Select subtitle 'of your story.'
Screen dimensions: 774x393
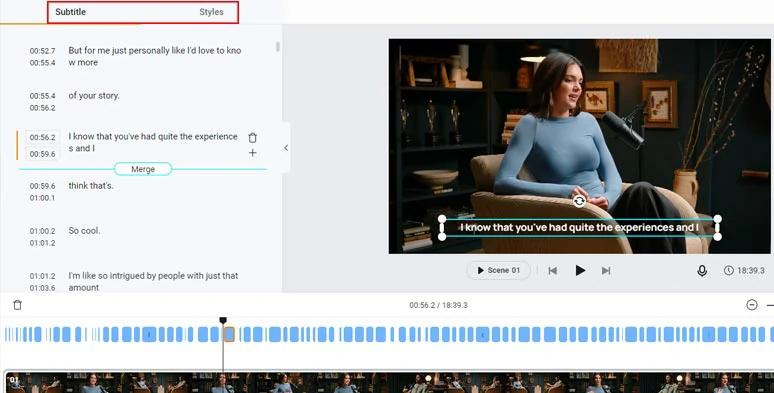point(94,96)
